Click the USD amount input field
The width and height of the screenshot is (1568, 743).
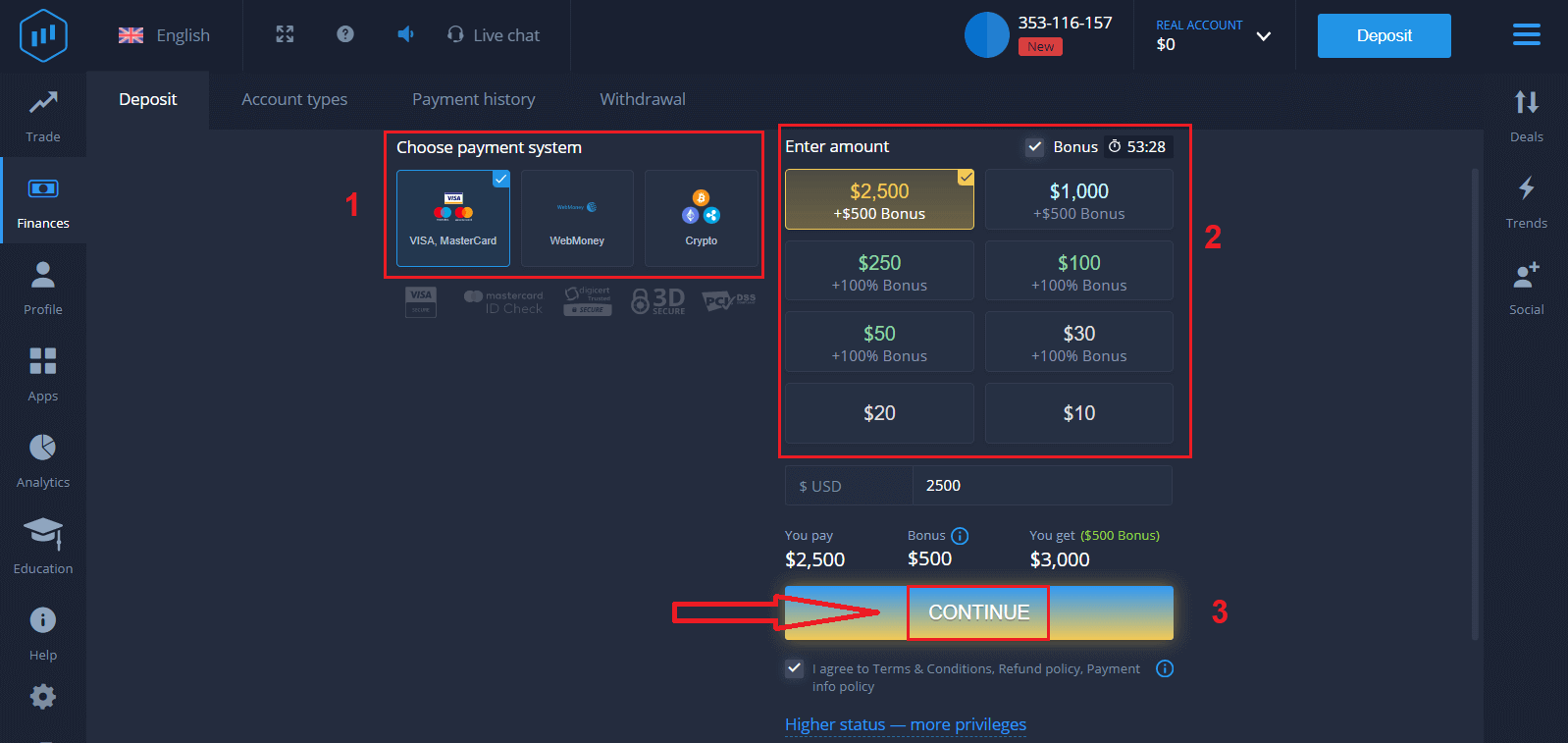pyautogui.click(x=1040, y=486)
